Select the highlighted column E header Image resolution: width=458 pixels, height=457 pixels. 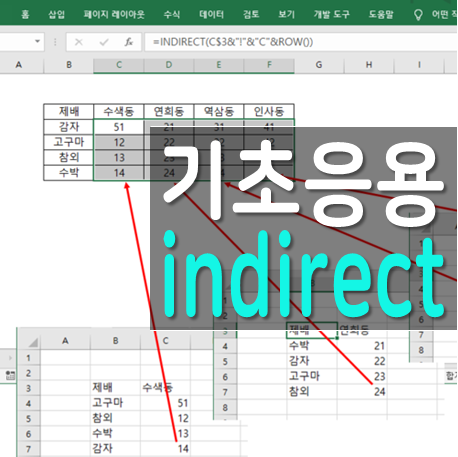coord(219,65)
